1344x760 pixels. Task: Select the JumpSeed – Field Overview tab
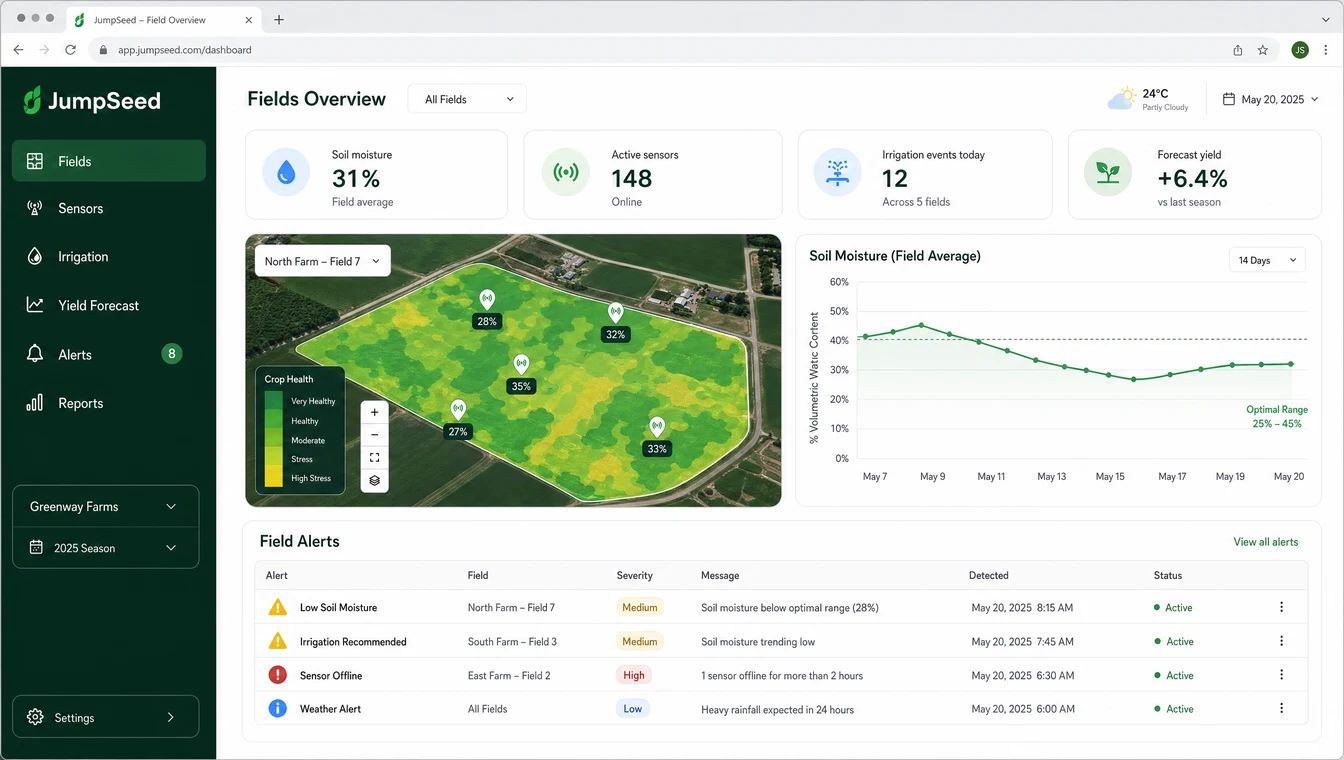tap(165, 19)
